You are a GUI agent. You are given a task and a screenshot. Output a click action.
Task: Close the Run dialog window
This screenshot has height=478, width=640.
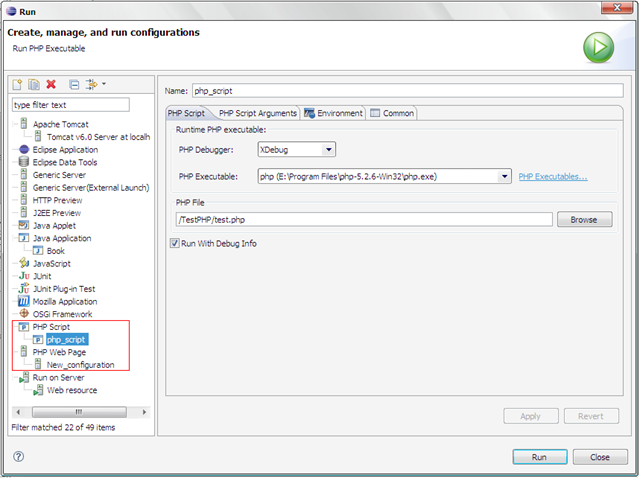click(x=617, y=7)
